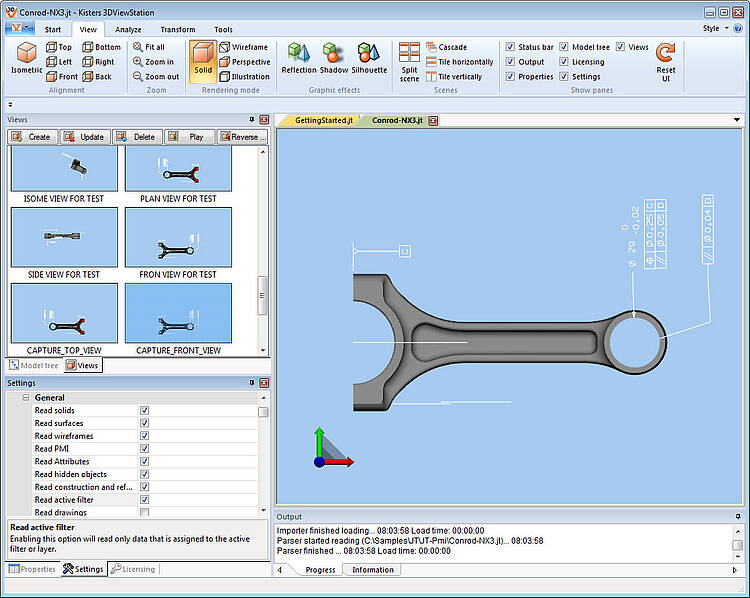This screenshot has width=750, height=598.
Task: Pin the Views panel
Action: coord(252,119)
